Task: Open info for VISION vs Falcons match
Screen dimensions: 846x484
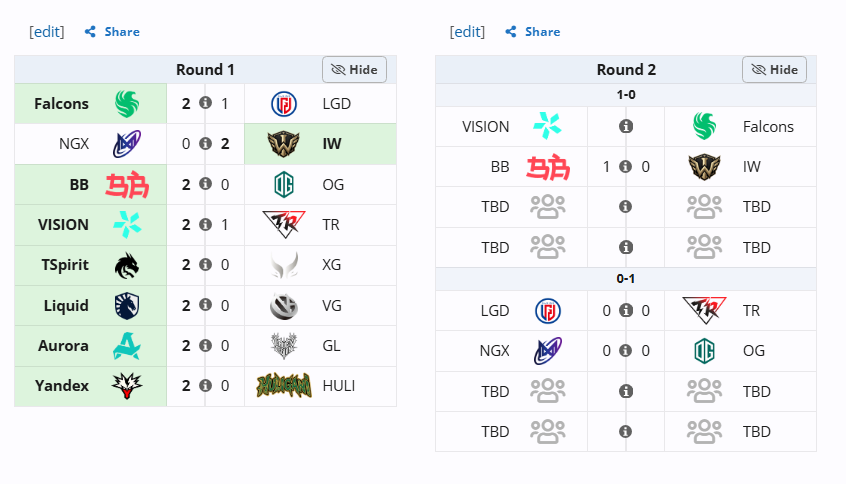Action: click(626, 126)
